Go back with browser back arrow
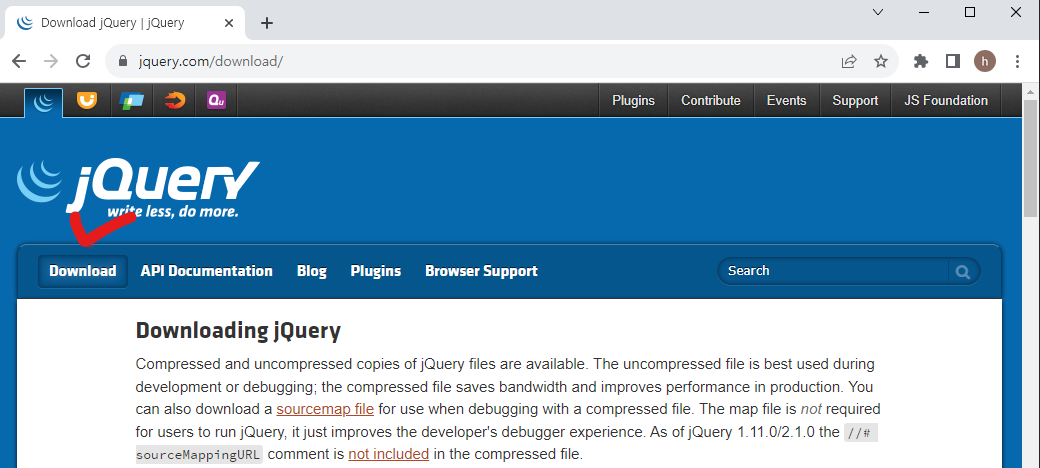Image resolution: width=1040 pixels, height=468 pixels. click(x=19, y=62)
